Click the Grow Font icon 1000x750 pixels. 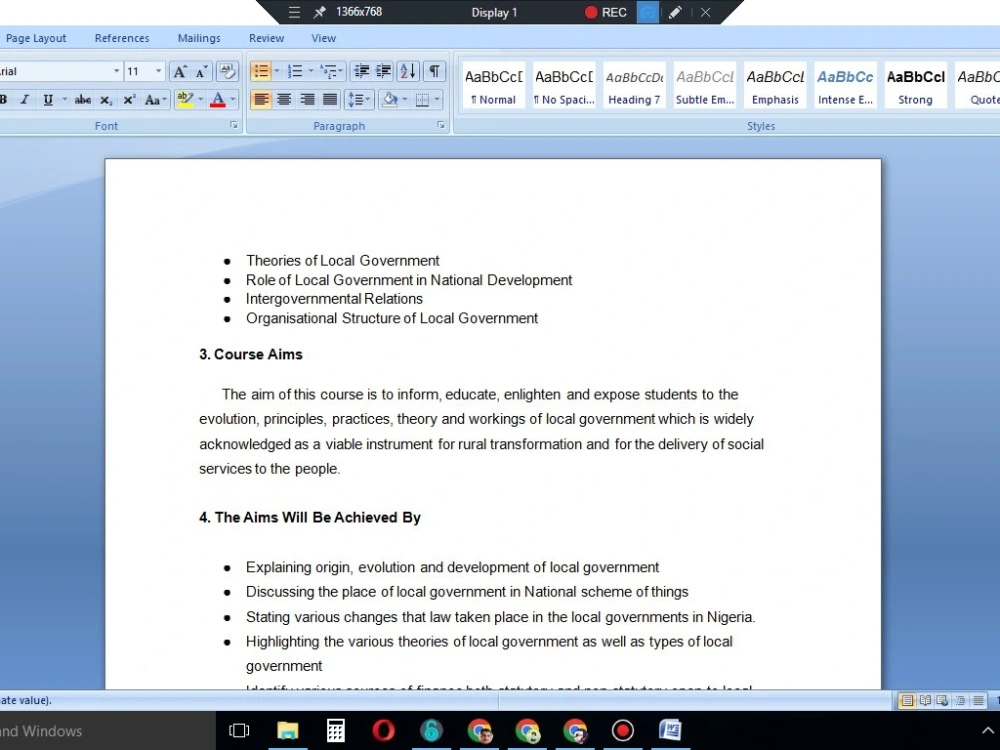pyautogui.click(x=180, y=71)
